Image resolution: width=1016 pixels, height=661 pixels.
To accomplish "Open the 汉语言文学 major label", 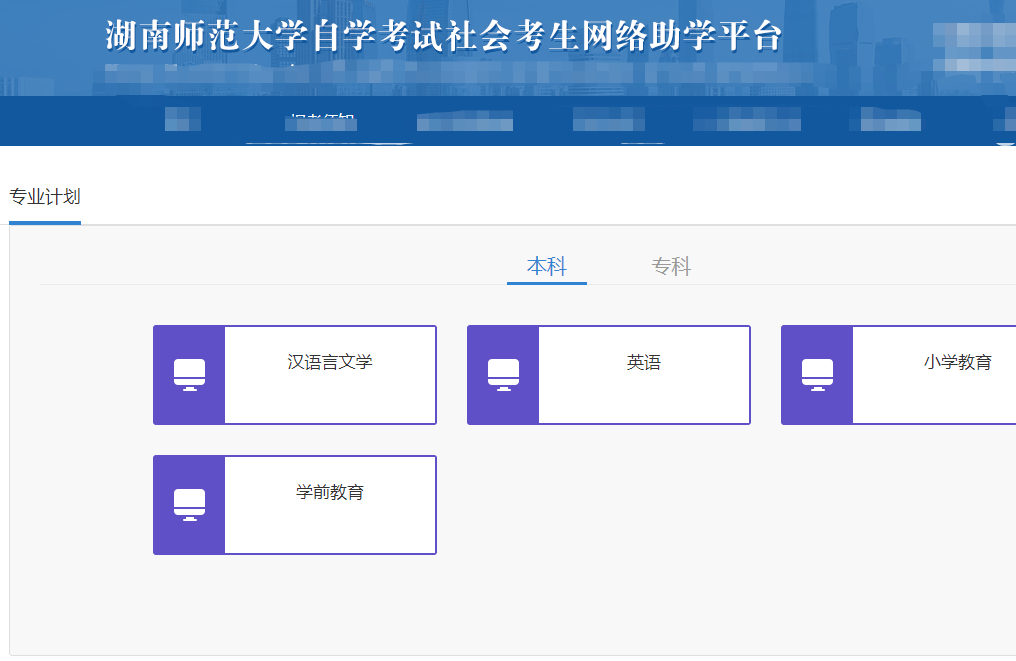I will [x=330, y=362].
